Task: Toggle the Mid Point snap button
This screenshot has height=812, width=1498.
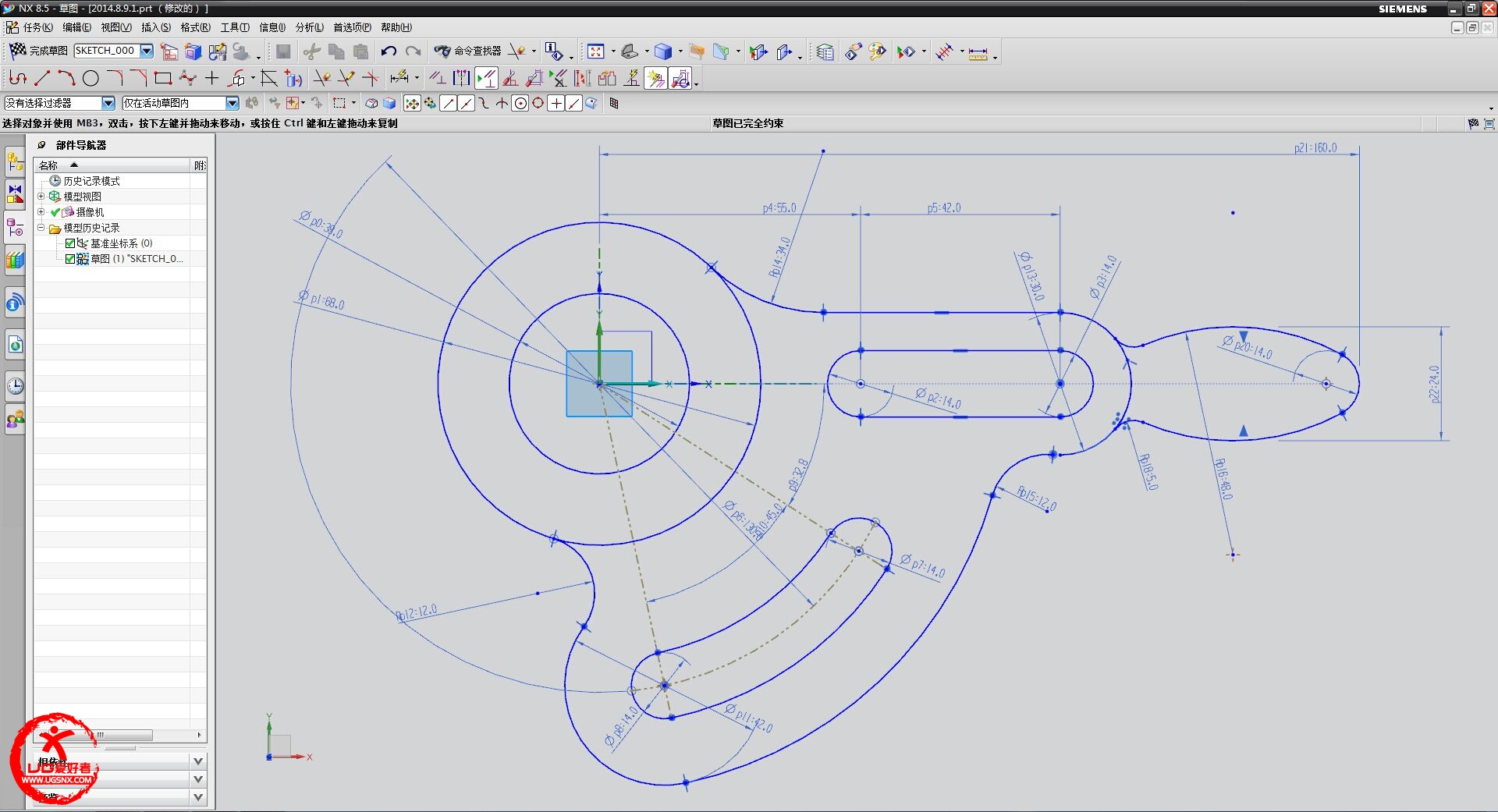Action: (x=466, y=103)
